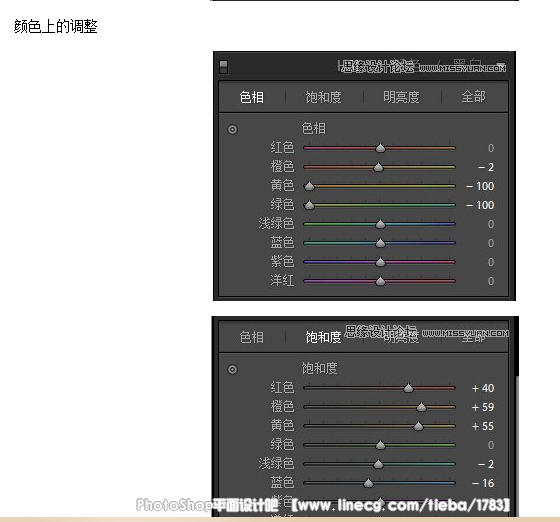This screenshot has width=560, height=522.
Task: Edit the 红色 hue value 0
Action: click(491, 148)
